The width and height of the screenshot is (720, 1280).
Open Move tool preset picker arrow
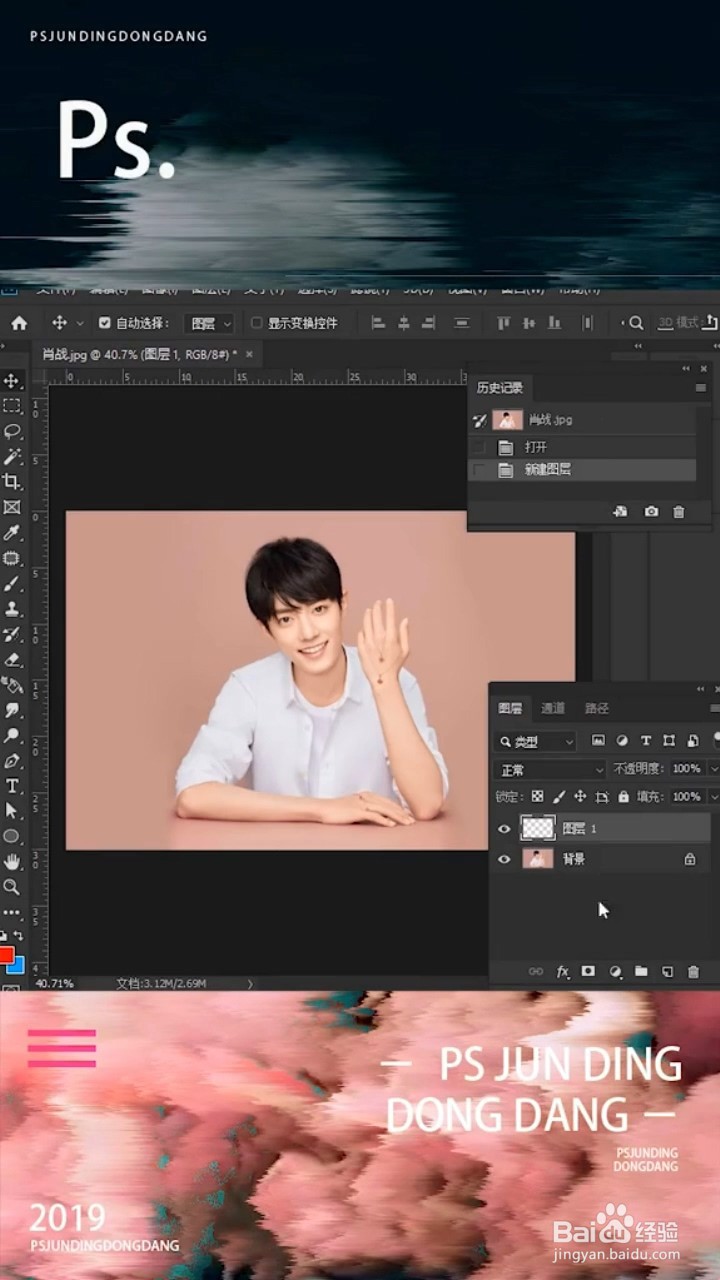point(78,324)
